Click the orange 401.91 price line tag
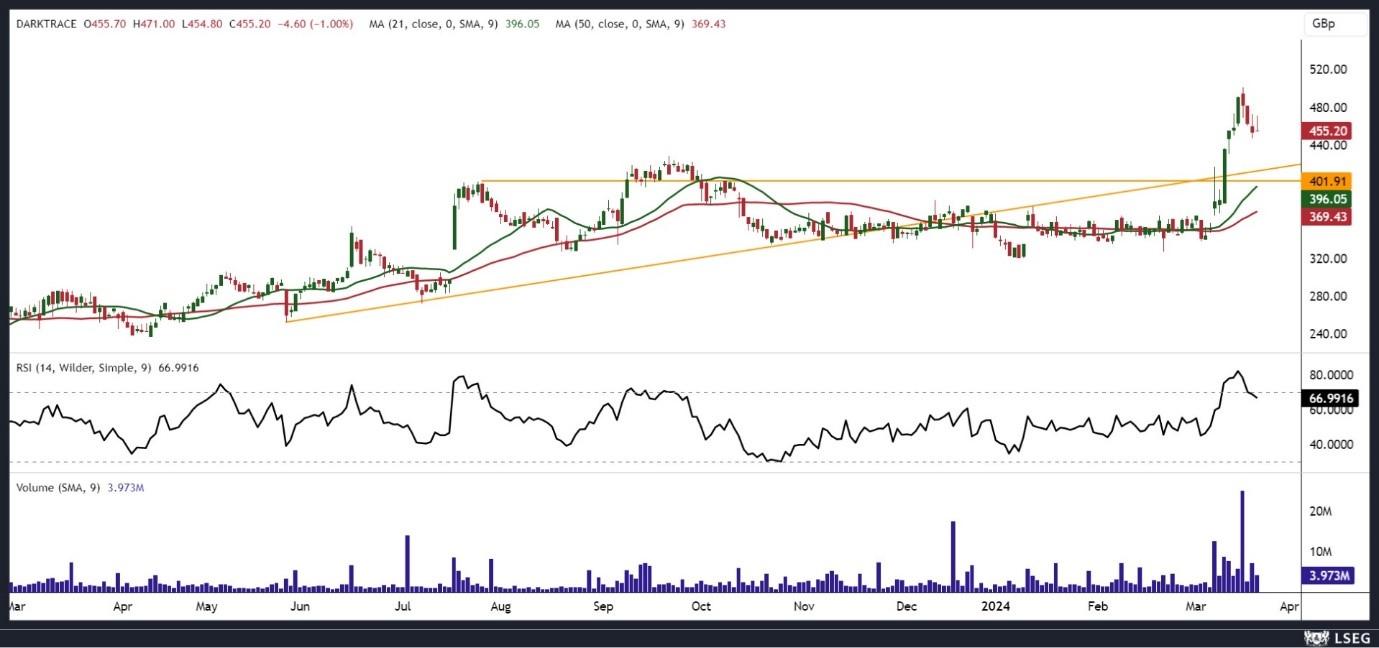This screenshot has width=1379, height=648. pyautogui.click(x=1327, y=181)
